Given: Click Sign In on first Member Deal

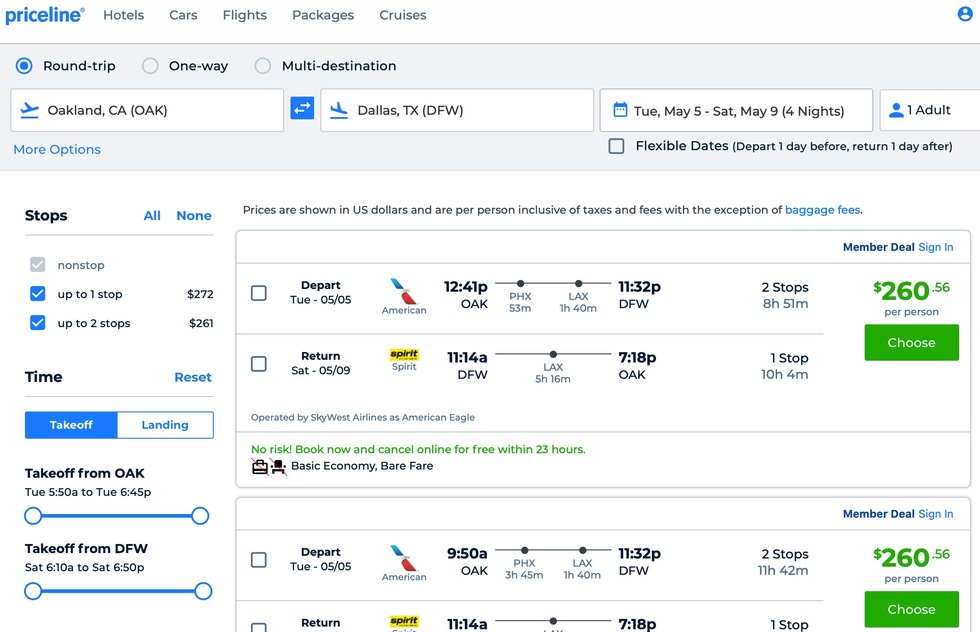Looking at the screenshot, I should point(936,247).
